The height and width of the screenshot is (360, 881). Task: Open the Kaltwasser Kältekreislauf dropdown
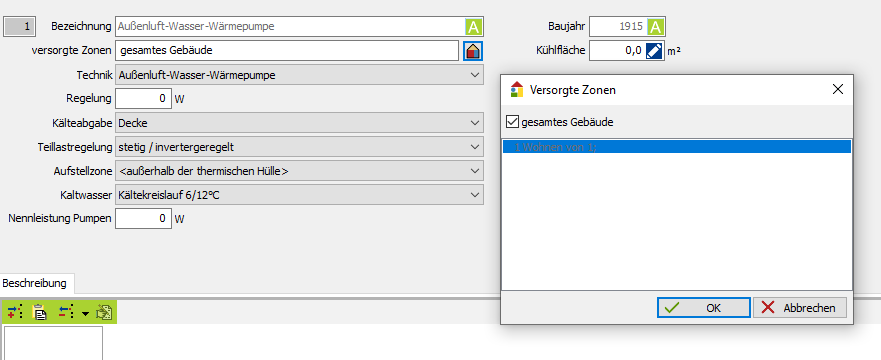coord(299,195)
